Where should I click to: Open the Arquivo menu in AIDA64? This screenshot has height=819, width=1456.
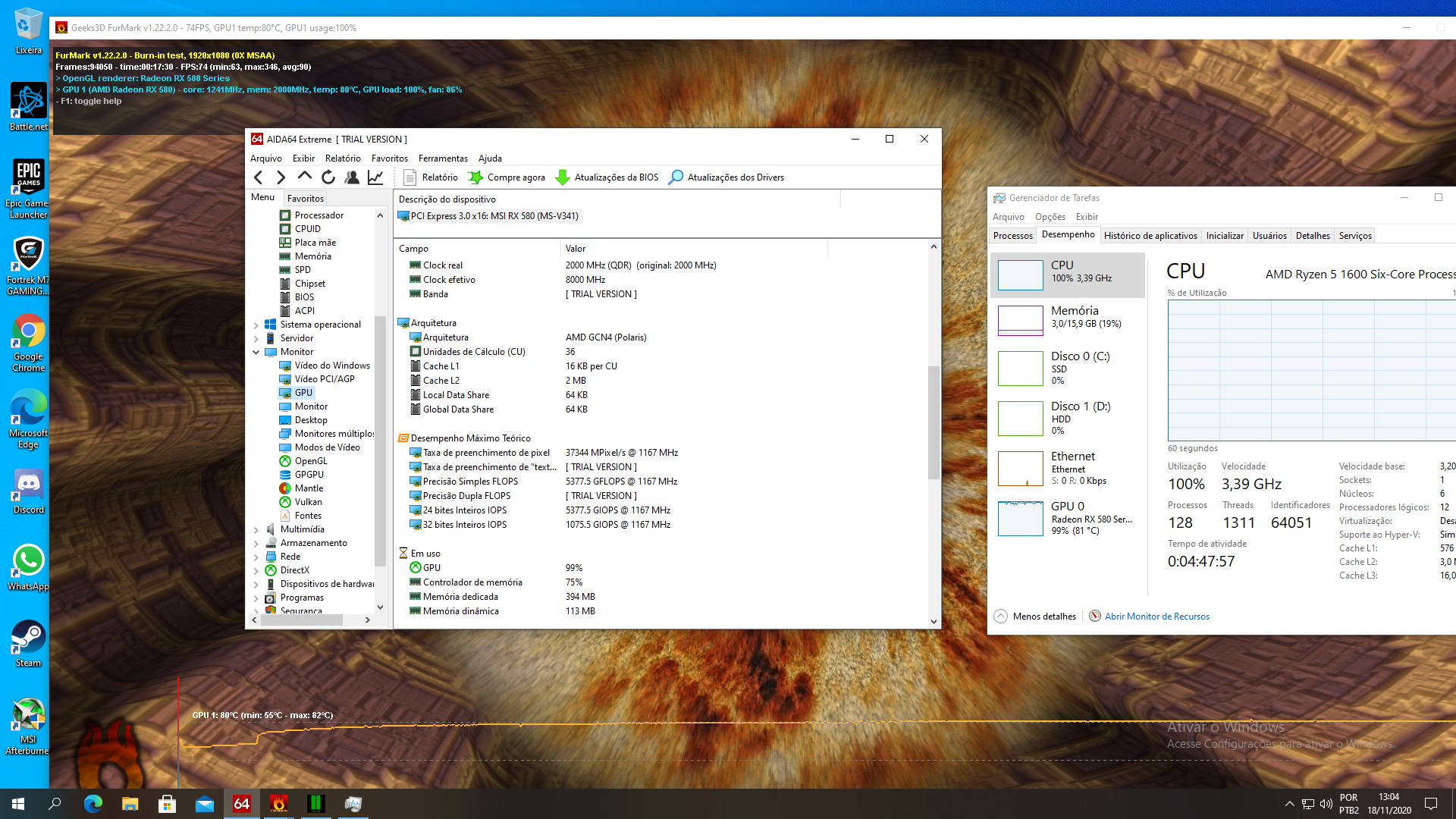(266, 158)
